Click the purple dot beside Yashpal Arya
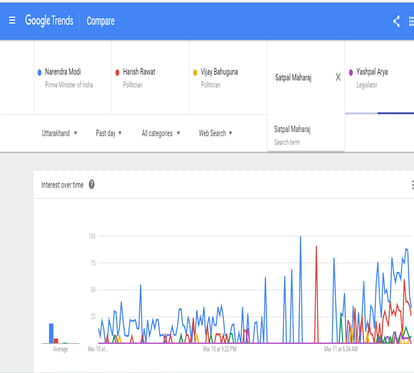 351,72
